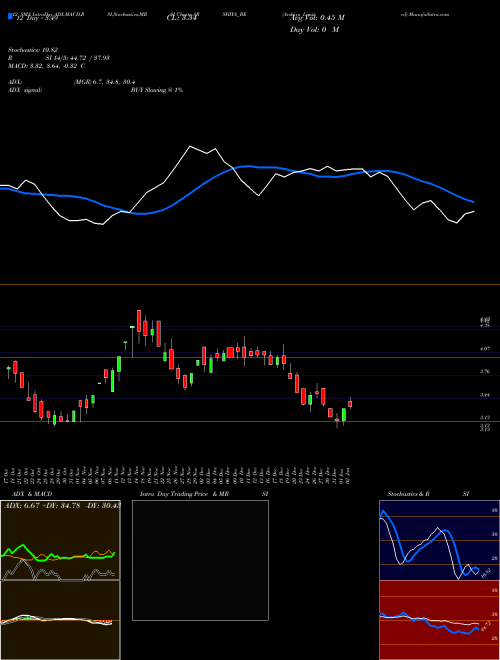The height and width of the screenshot is (660, 500).
Task: Click the RSI 14/3 value '44.72 / 37.93'
Action: click(x=88, y=58)
